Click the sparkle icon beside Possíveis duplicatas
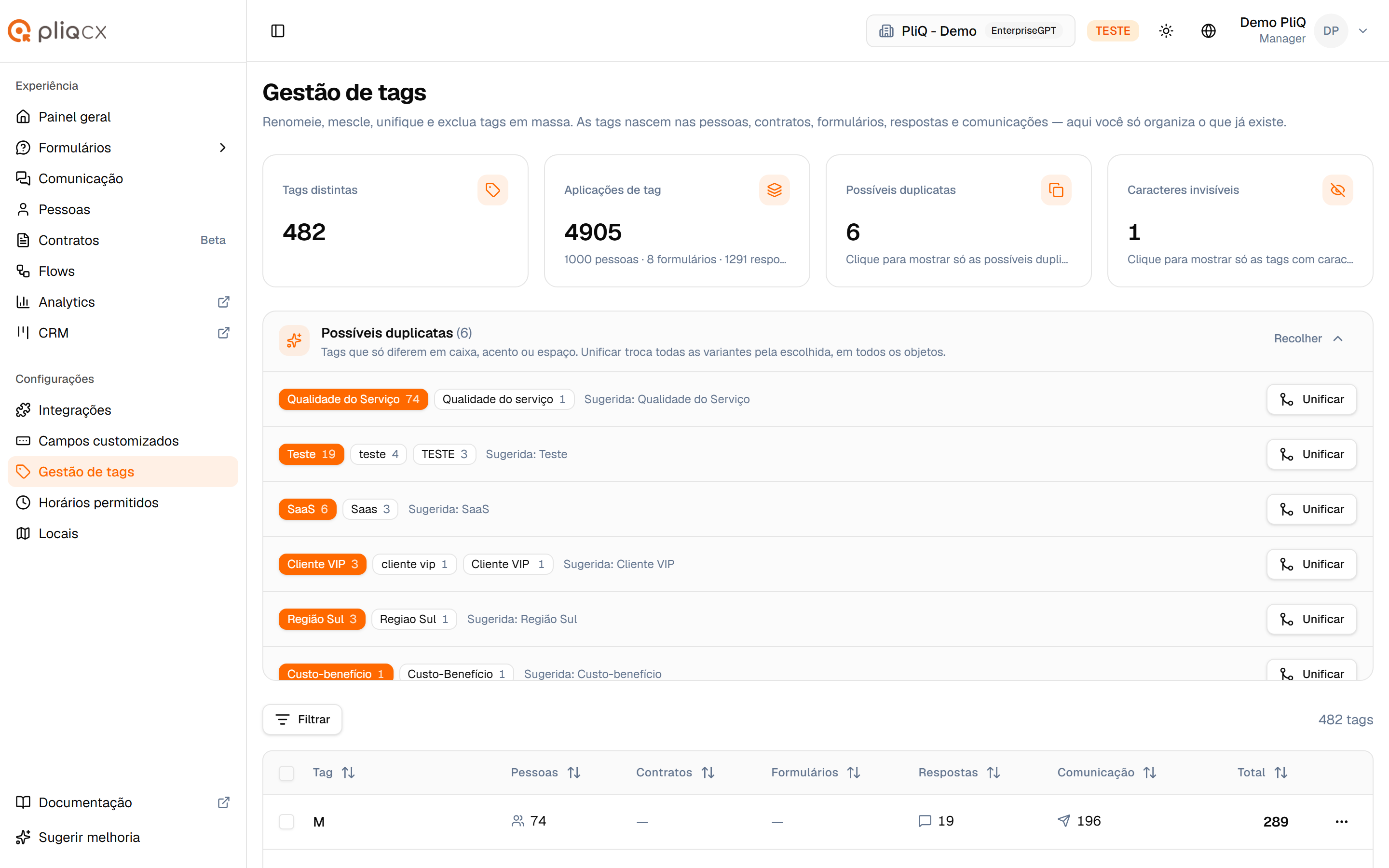This screenshot has width=1389, height=868. coord(294,341)
